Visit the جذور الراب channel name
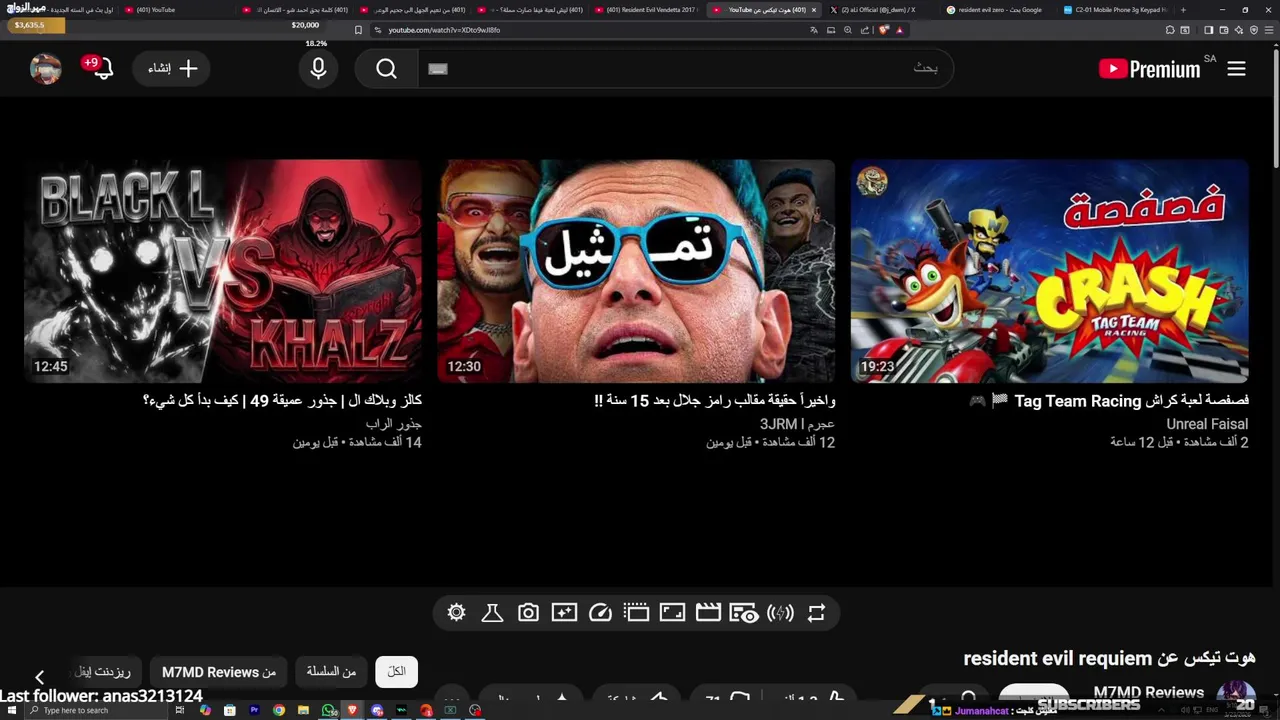This screenshot has width=1280, height=720. [x=394, y=424]
